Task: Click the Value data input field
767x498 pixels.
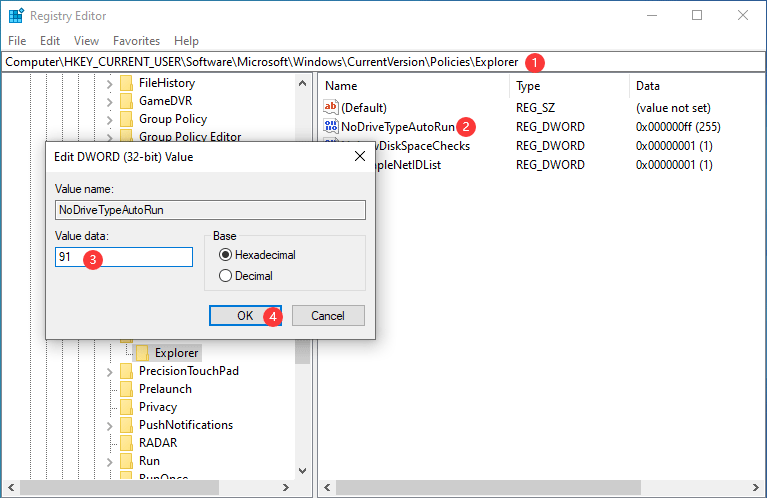Action: (x=124, y=257)
